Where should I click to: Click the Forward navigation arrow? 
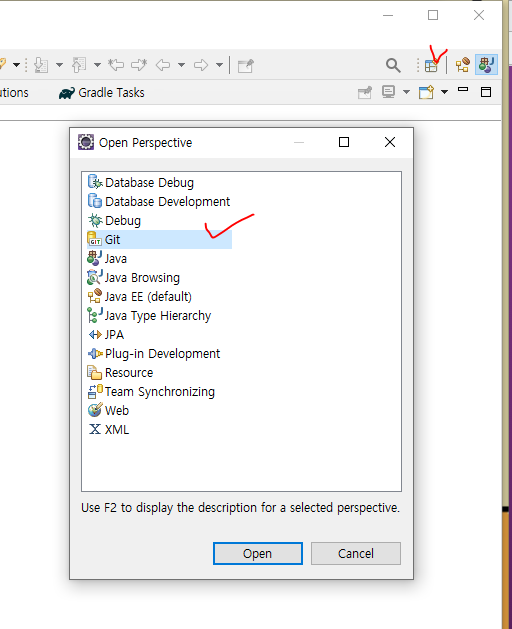click(x=201, y=65)
